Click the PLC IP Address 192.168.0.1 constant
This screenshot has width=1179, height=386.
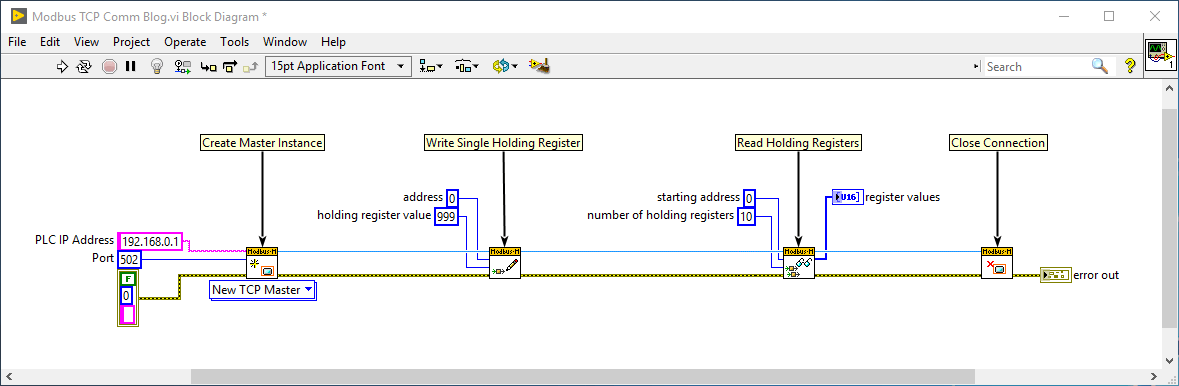pyautogui.click(x=150, y=241)
